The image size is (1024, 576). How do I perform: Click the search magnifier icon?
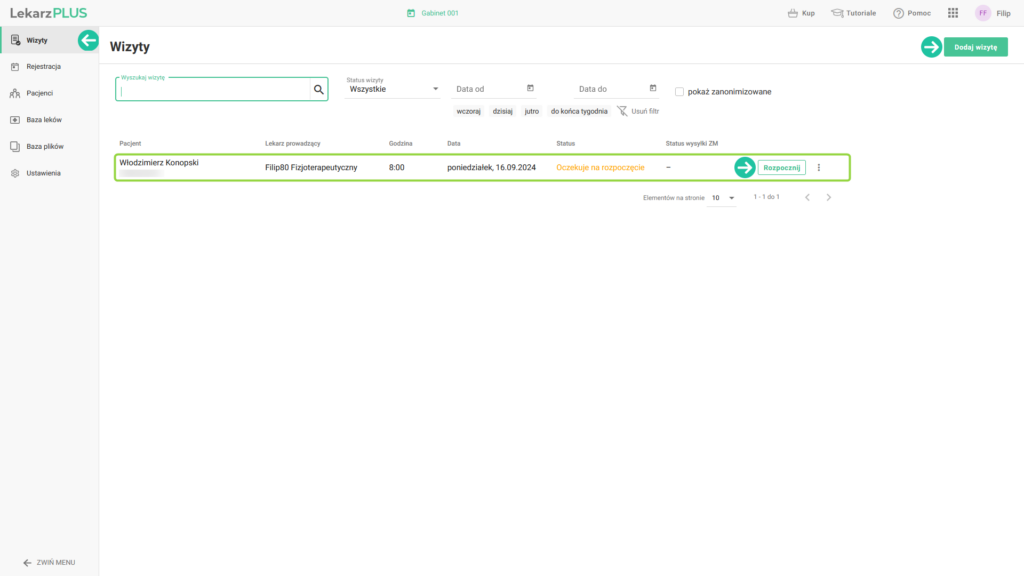click(x=319, y=90)
